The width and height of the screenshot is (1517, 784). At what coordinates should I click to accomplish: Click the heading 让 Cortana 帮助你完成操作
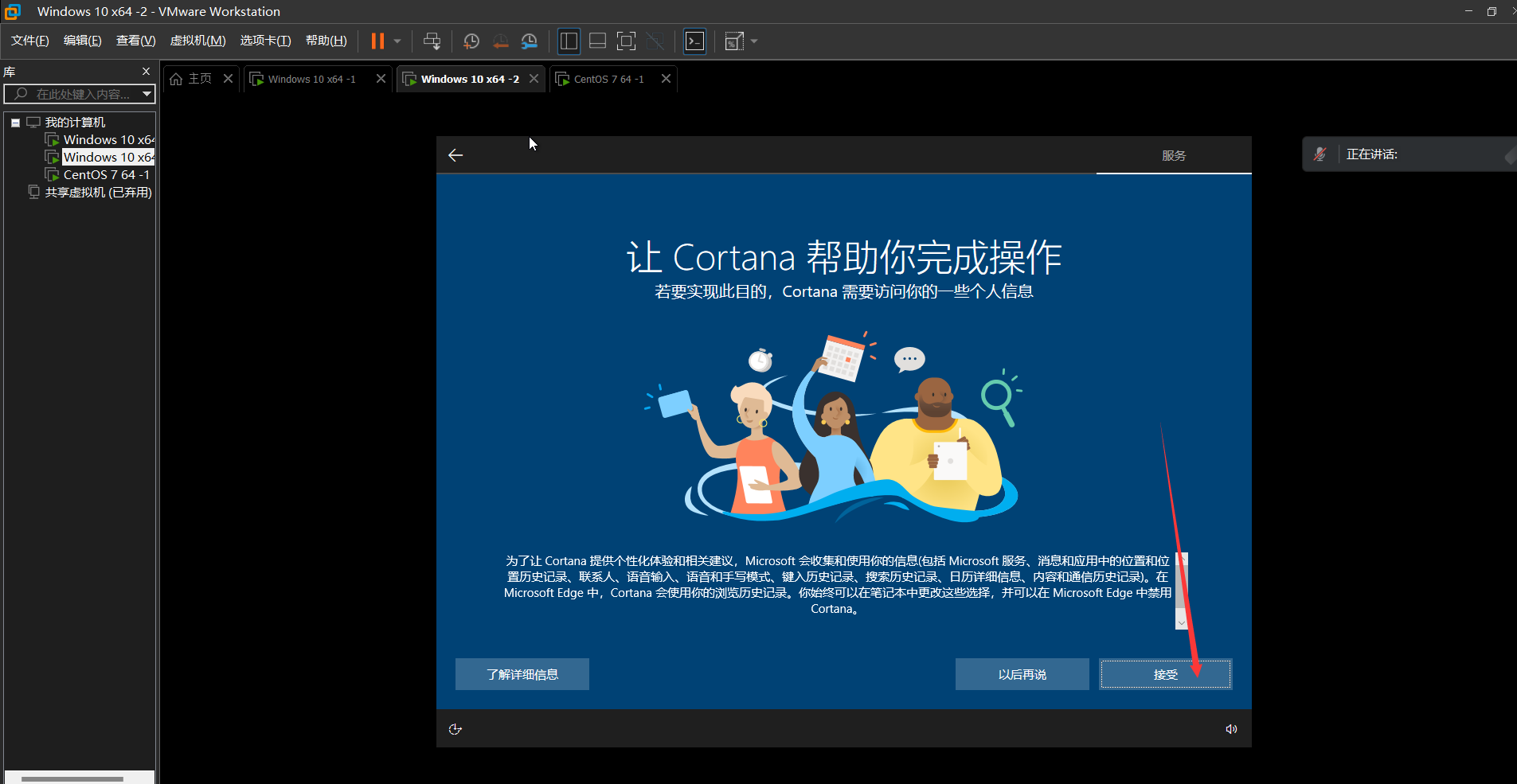pyautogui.click(x=844, y=257)
